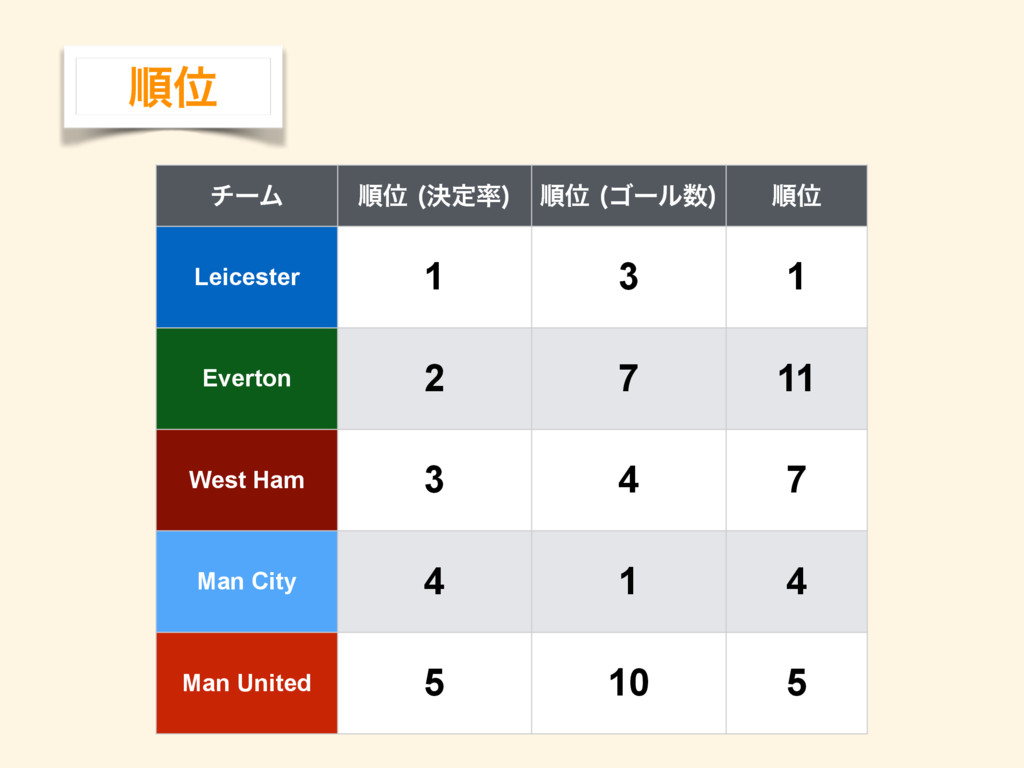Click Man United's conversion-rate rank cell showing 5
1024x768 pixels.
click(434, 682)
